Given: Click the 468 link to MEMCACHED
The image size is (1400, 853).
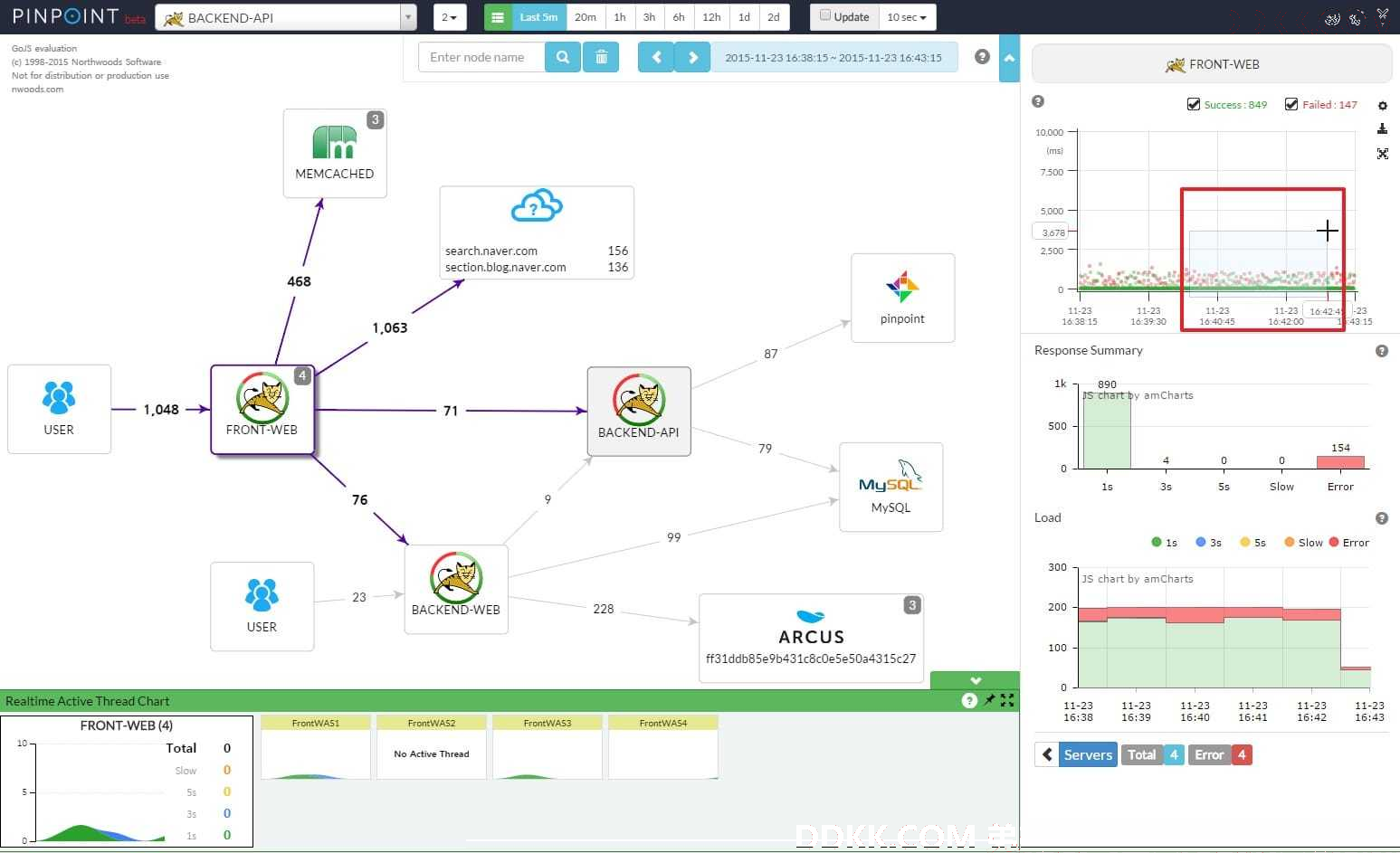Looking at the screenshot, I should click(x=299, y=281).
